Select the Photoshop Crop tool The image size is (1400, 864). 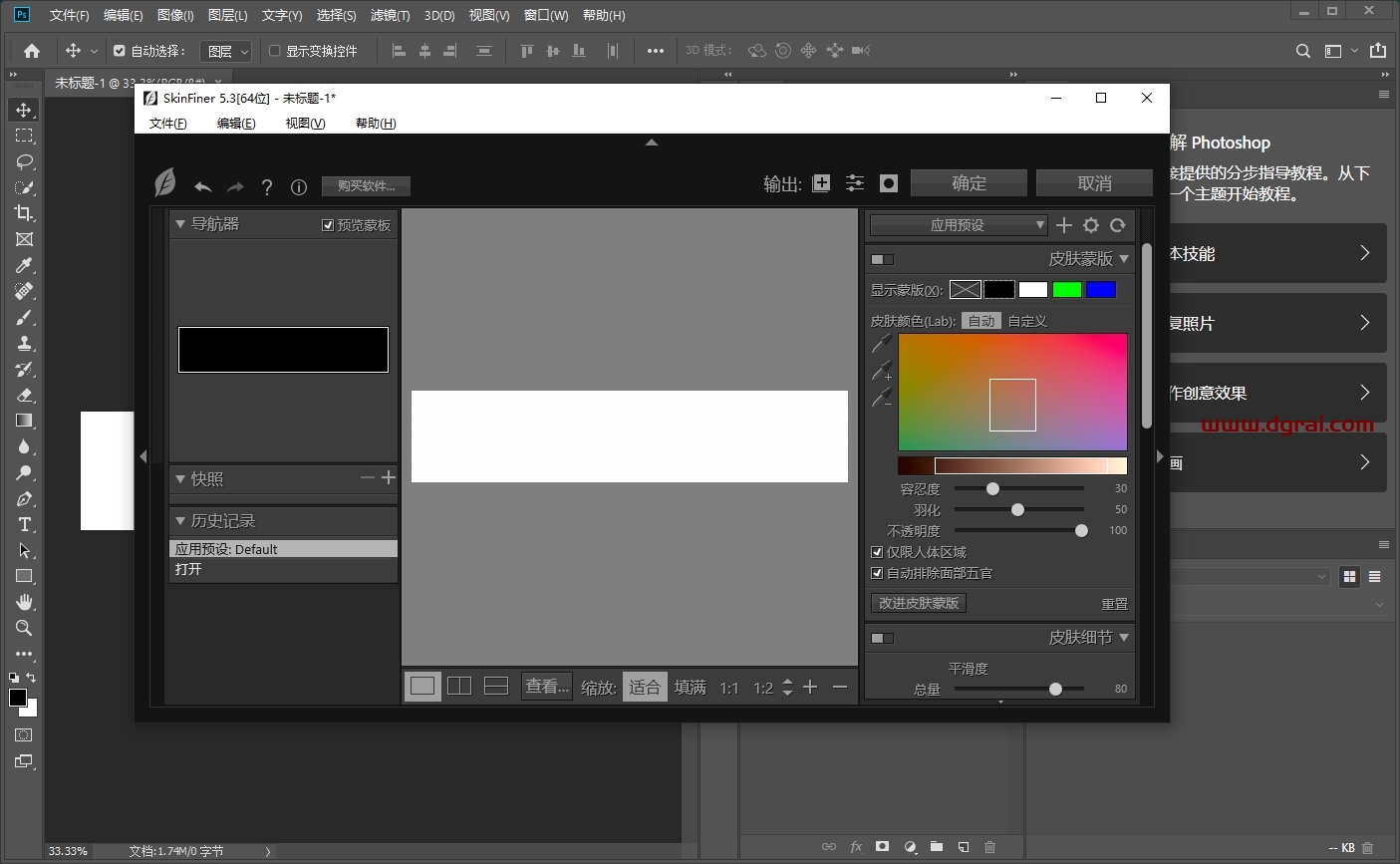coord(24,213)
